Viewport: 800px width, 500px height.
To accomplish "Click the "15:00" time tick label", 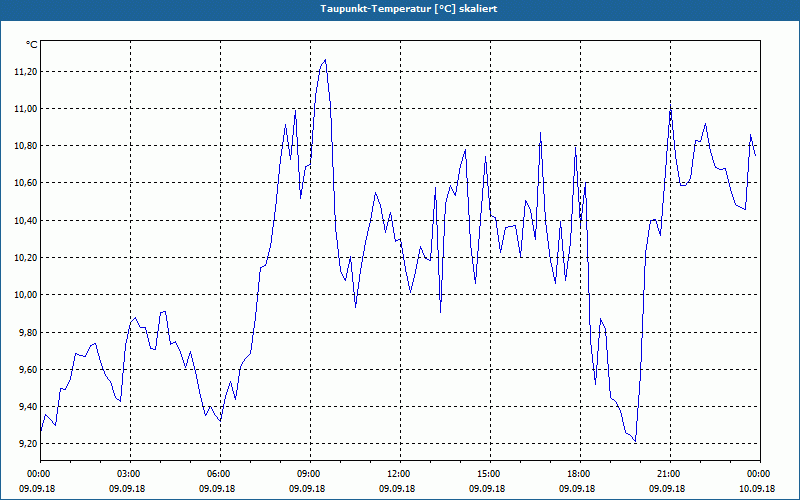I will click(487, 474).
